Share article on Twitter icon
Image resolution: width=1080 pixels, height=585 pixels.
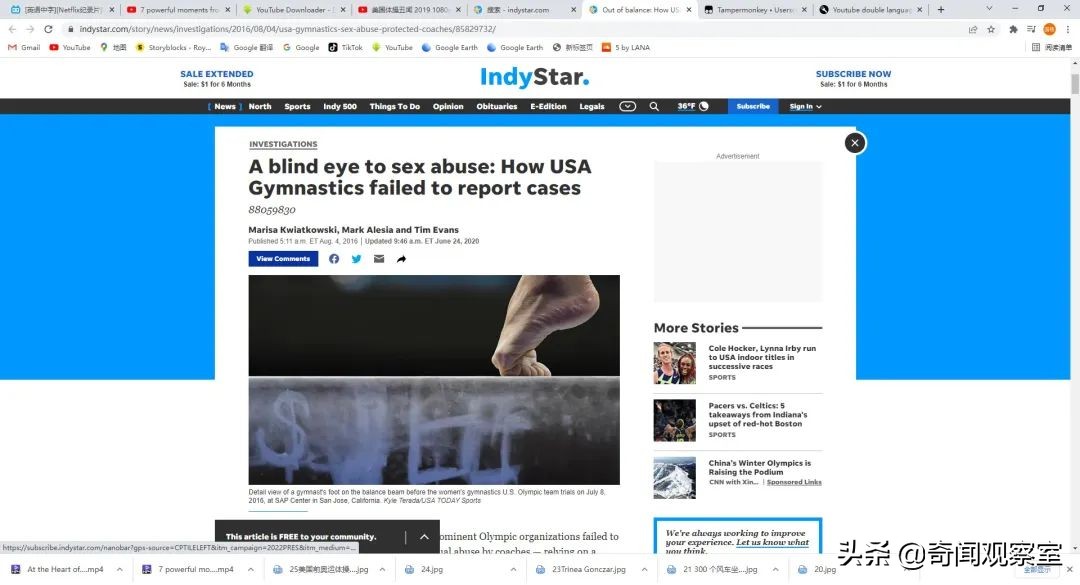click(x=356, y=259)
